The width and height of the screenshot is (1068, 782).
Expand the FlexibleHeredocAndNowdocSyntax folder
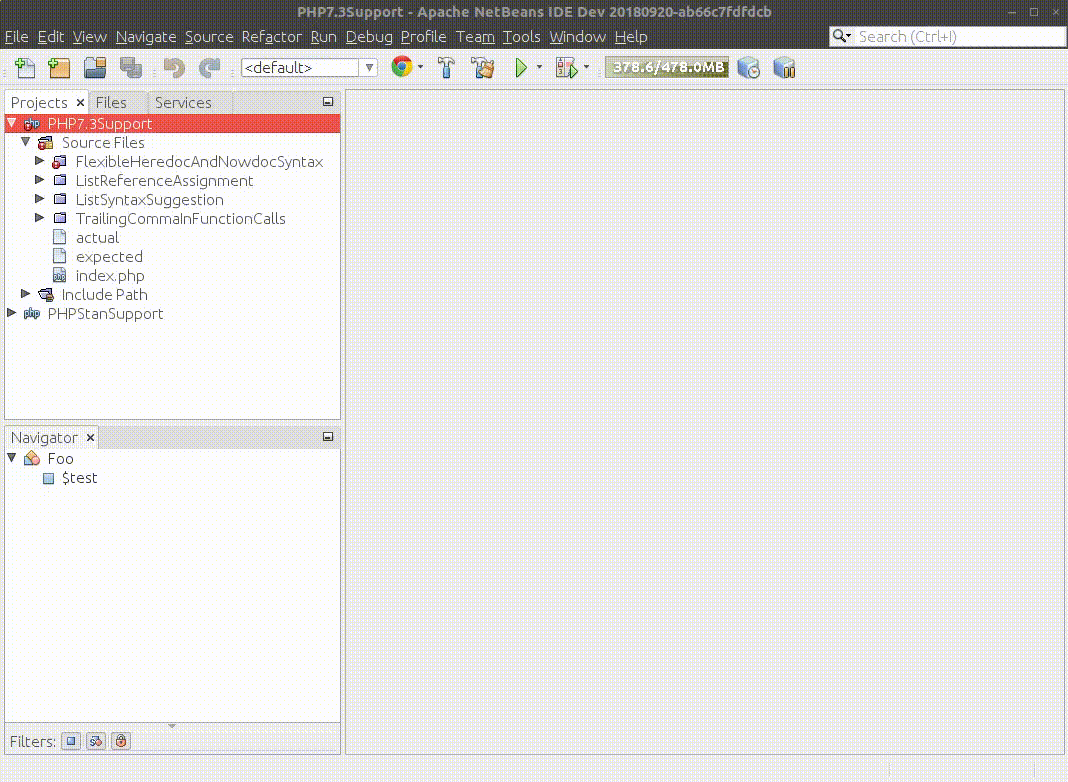point(40,161)
